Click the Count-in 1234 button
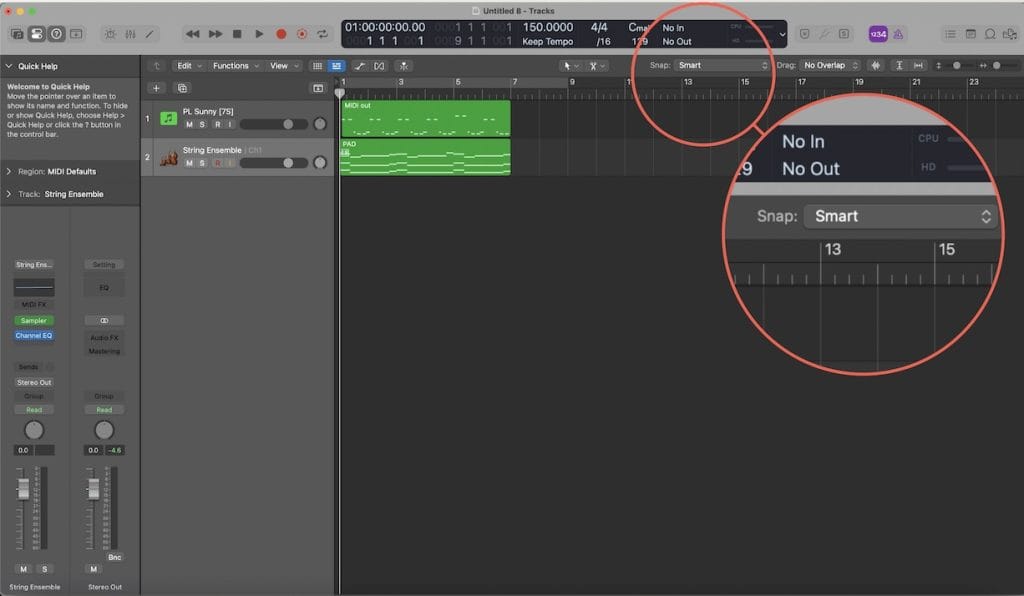The image size is (1024, 596). (877, 33)
